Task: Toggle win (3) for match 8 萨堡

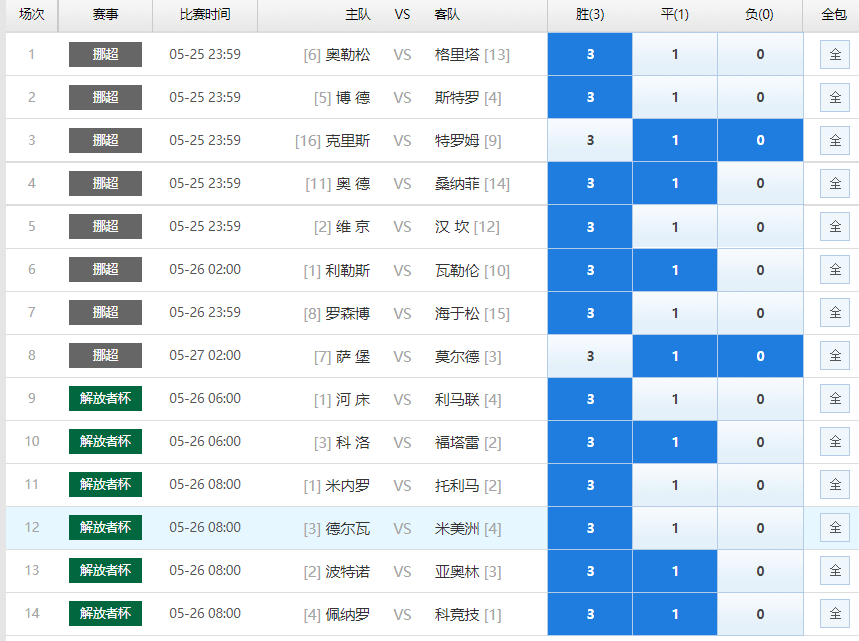Action: click(x=590, y=356)
